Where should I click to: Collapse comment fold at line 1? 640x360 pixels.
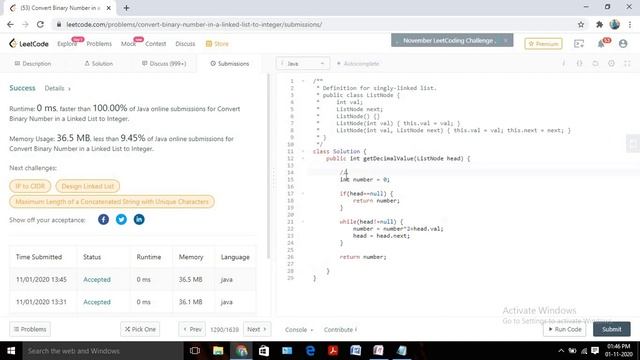point(303,81)
